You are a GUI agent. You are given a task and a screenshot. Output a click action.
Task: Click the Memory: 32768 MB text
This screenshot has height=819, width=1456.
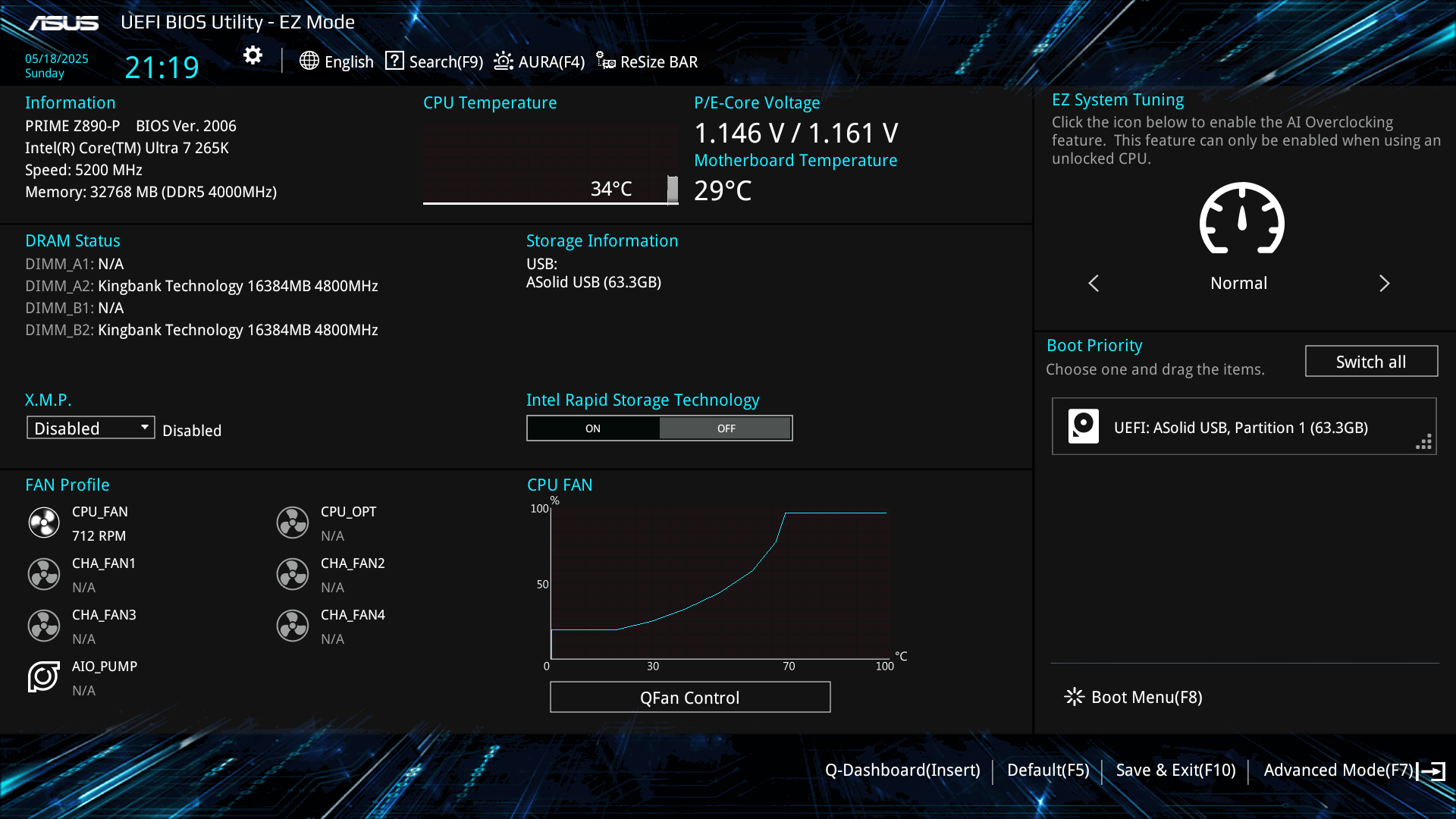click(151, 193)
